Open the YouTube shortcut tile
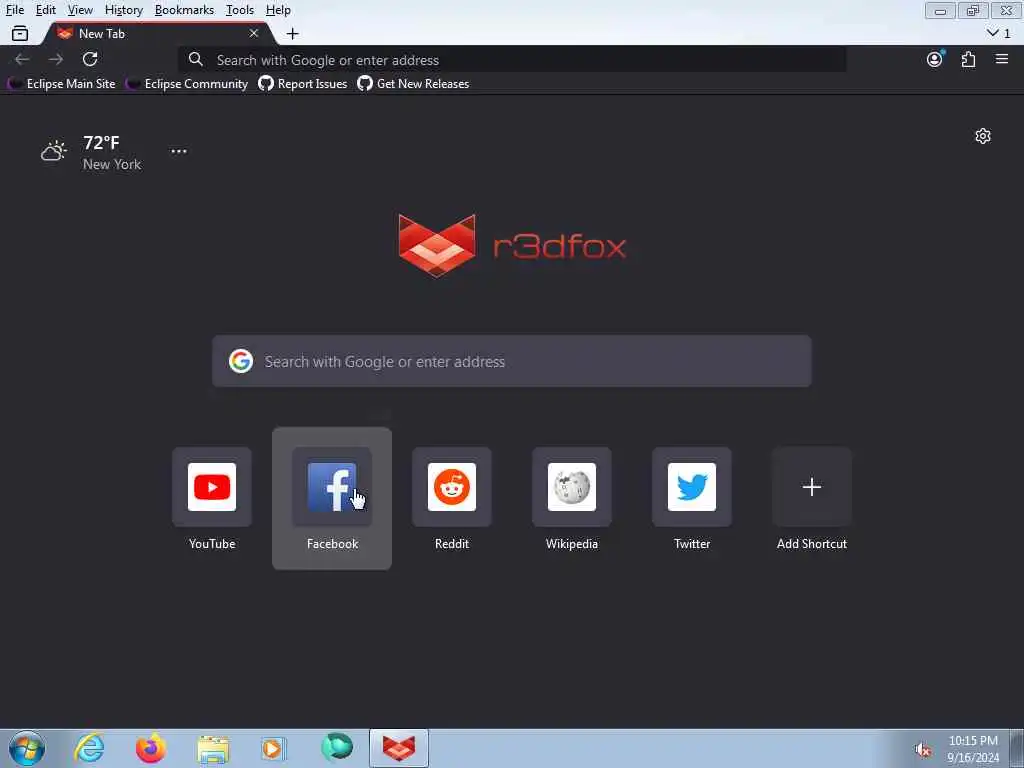The width and height of the screenshot is (1024, 768). click(212, 487)
